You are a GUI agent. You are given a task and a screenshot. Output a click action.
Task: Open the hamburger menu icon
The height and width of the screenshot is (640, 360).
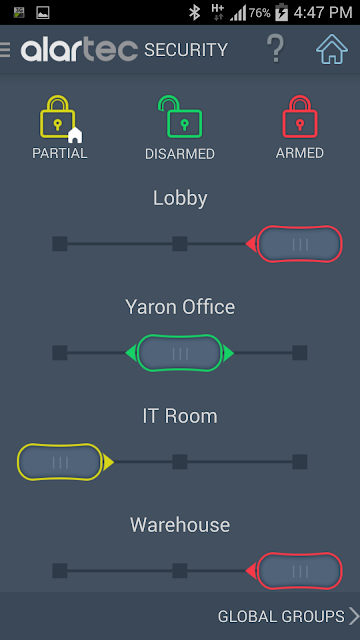[x=4, y=50]
